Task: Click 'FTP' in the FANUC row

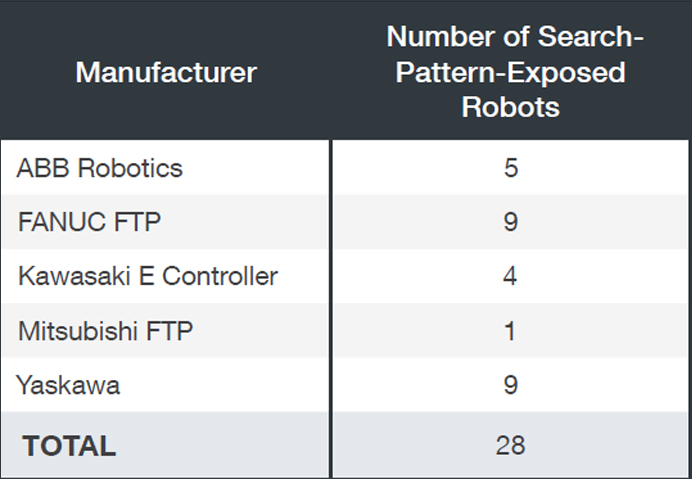Action: (x=138, y=222)
